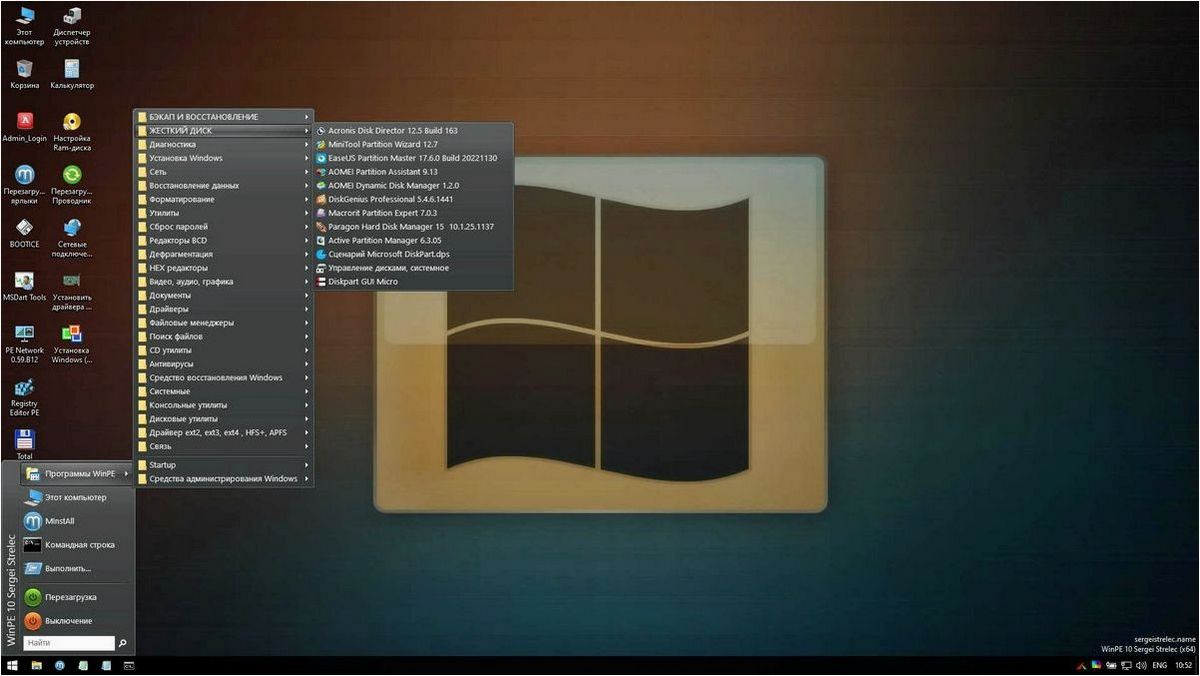The image size is (1200, 676).
Task: Open the Калькулятор desktop icon
Action: pyautogui.click(x=72, y=74)
